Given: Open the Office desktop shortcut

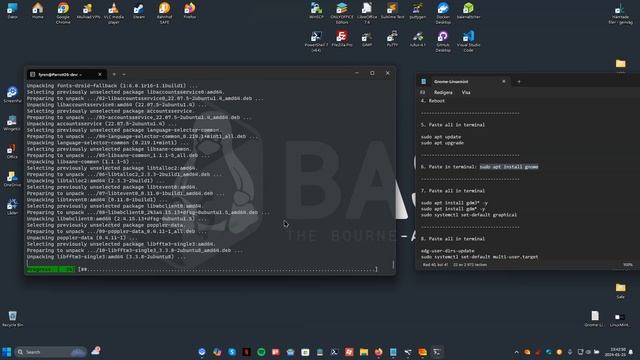Looking at the screenshot, I should [x=12, y=151].
